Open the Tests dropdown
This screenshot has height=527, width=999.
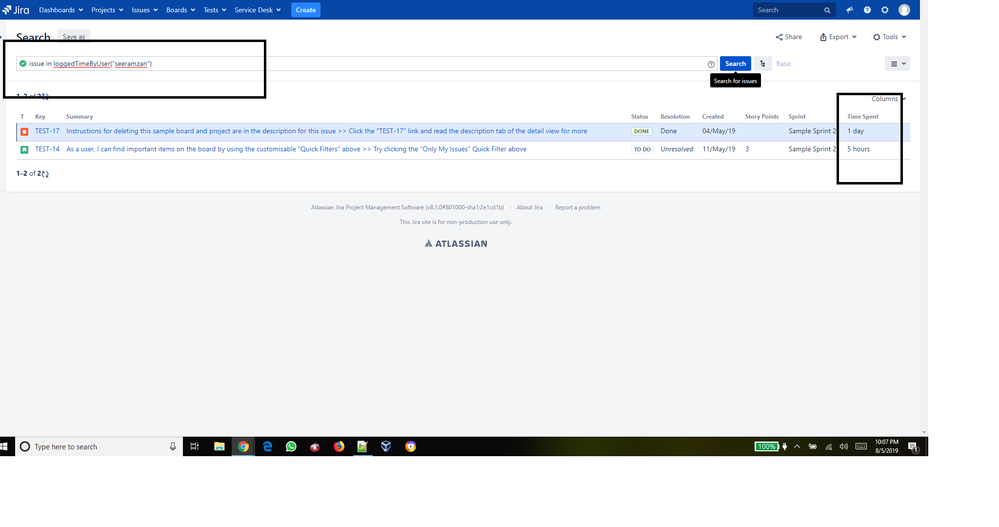pos(215,10)
